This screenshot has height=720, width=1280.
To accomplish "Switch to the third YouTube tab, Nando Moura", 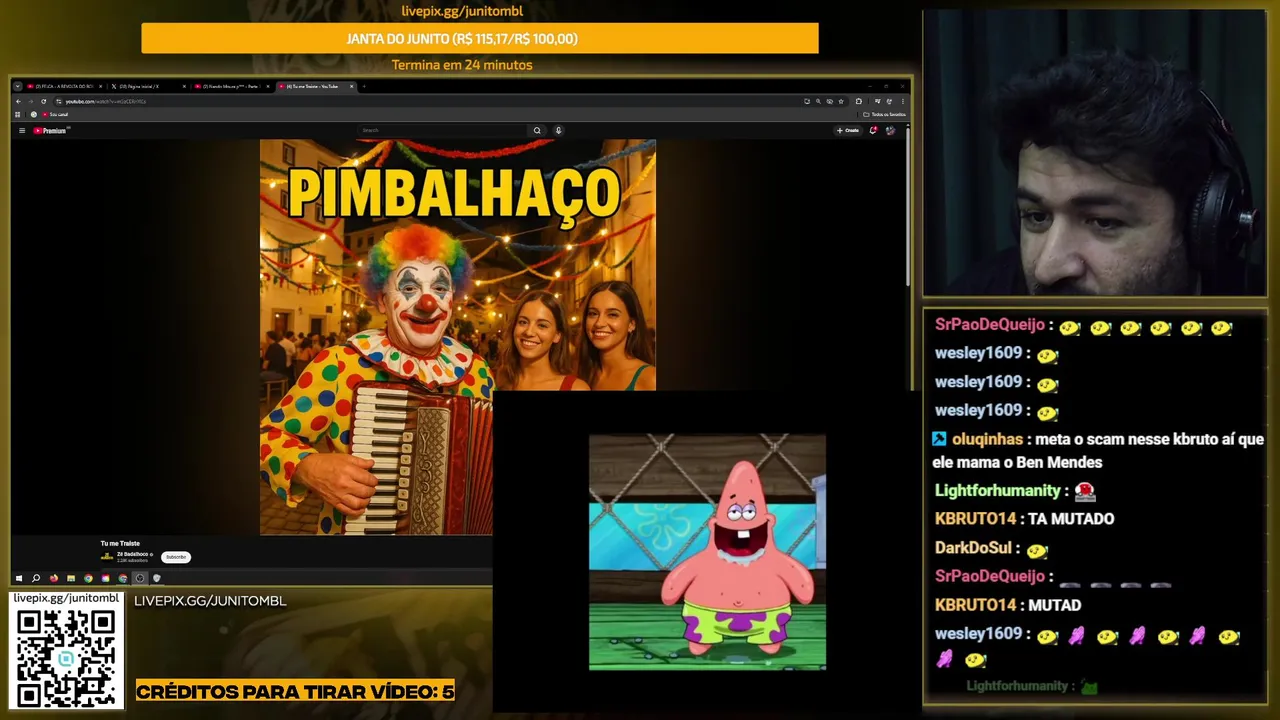I will coord(232,86).
